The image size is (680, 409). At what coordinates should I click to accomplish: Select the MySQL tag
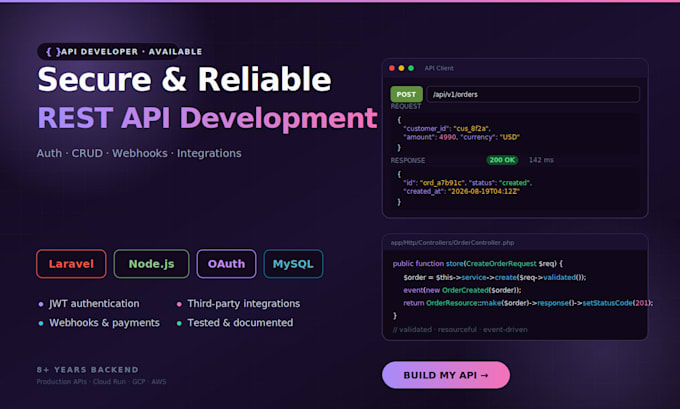(x=293, y=264)
